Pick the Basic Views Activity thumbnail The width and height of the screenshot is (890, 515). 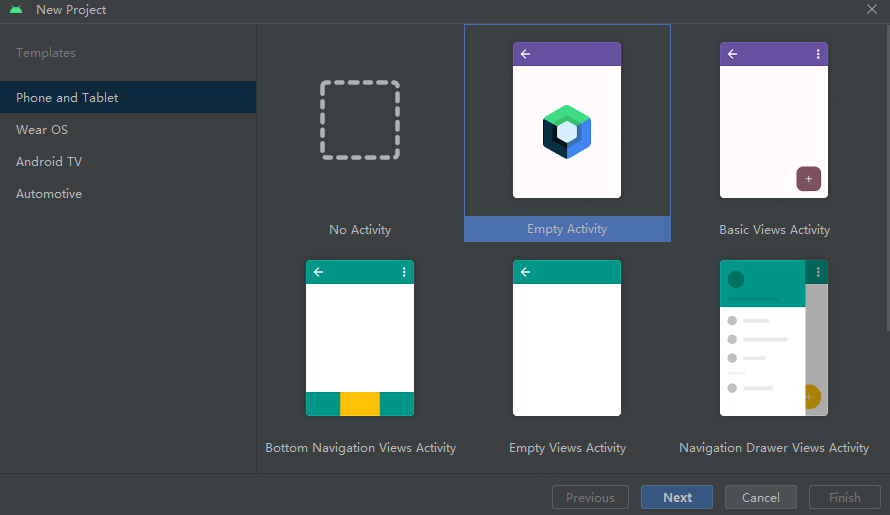(x=774, y=120)
